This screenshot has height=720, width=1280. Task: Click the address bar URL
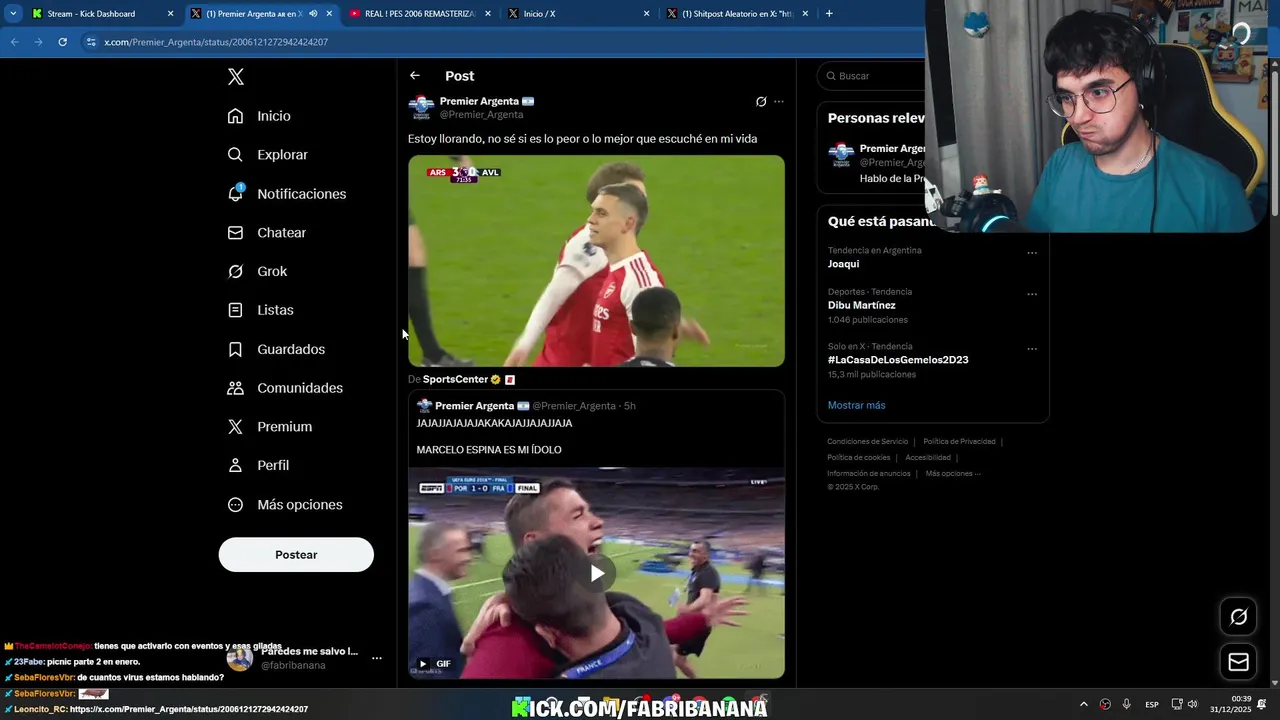(216, 42)
